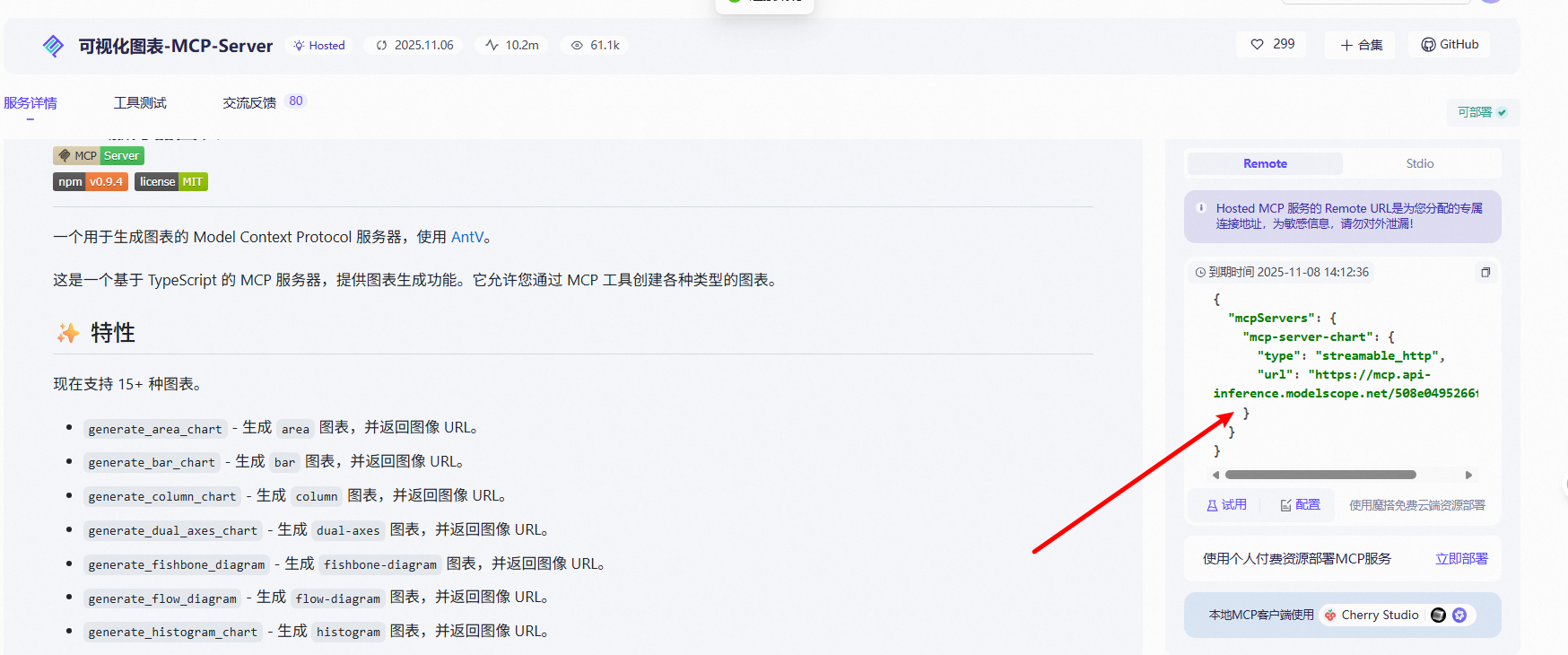Open the GitHub repository link

[1450, 44]
